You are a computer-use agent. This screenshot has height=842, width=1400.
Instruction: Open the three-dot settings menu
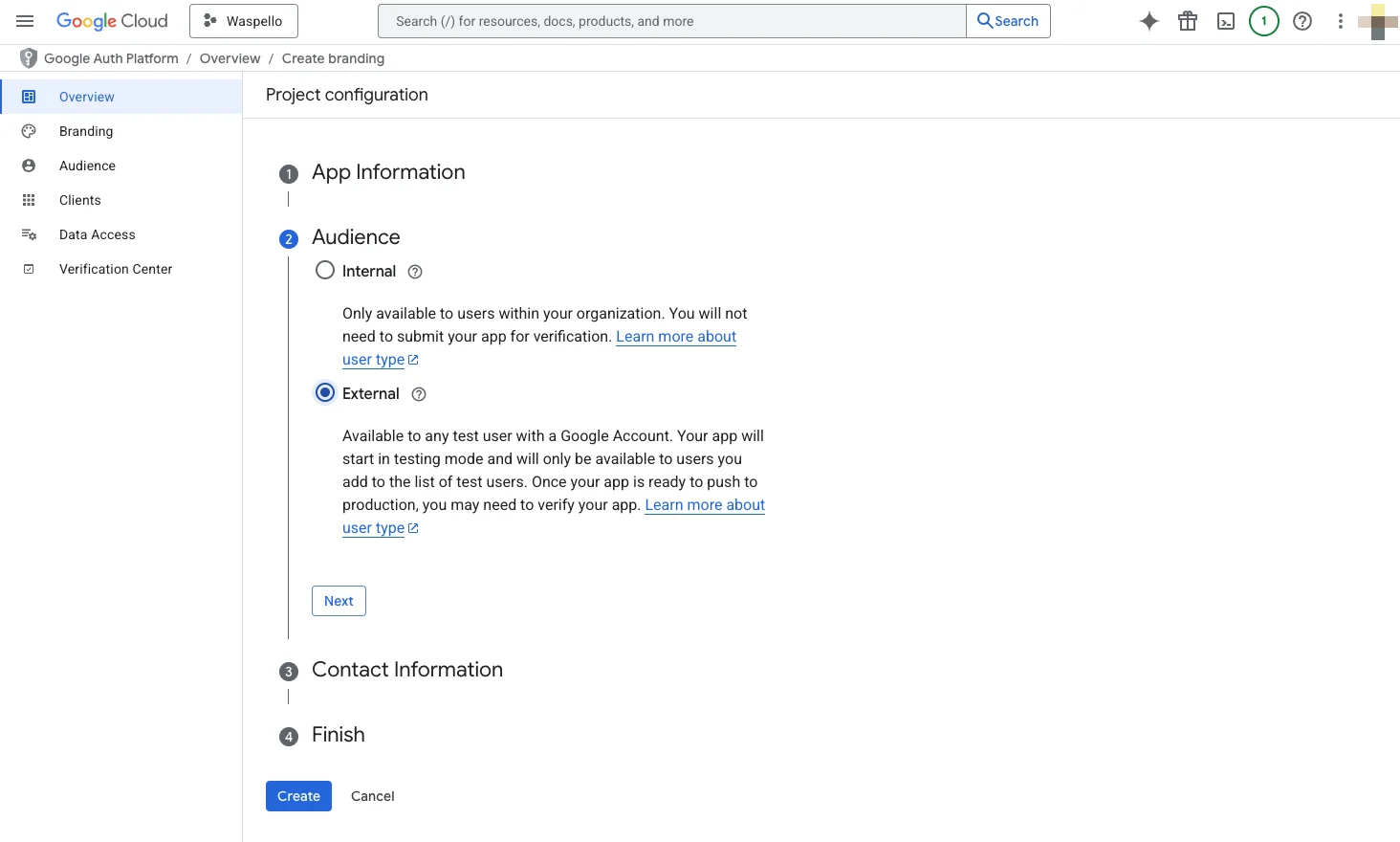[1341, 21]
